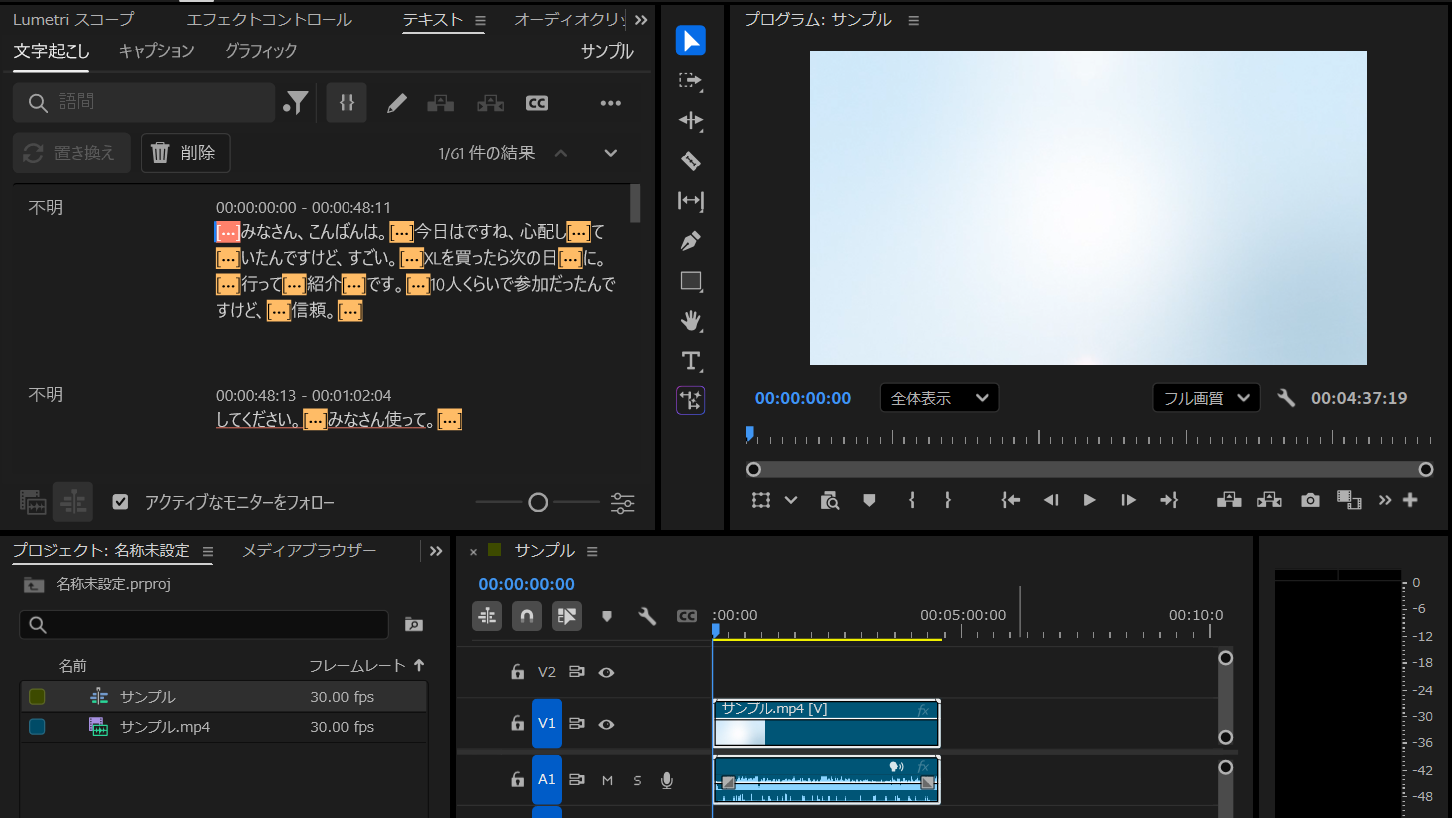
Task: Open the monitor settings wrench icon
Action: pyautogui.click(x=1286, y=398)
